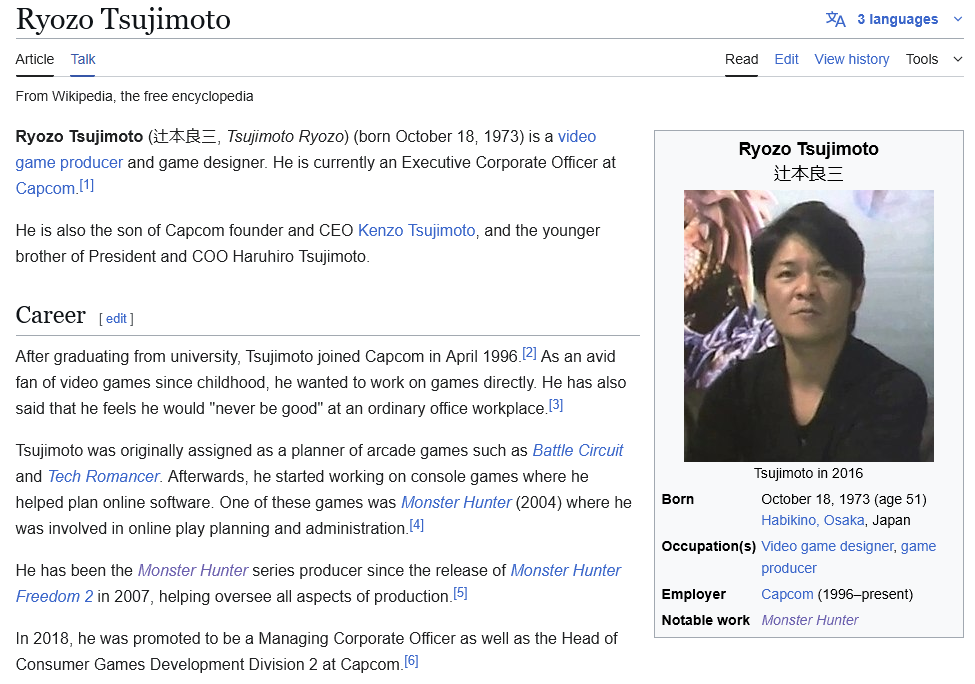The height and width of the screenshot is (684, 975).
Task: Expand the languages chevron arrow
Action: click(x=958, y=19)
